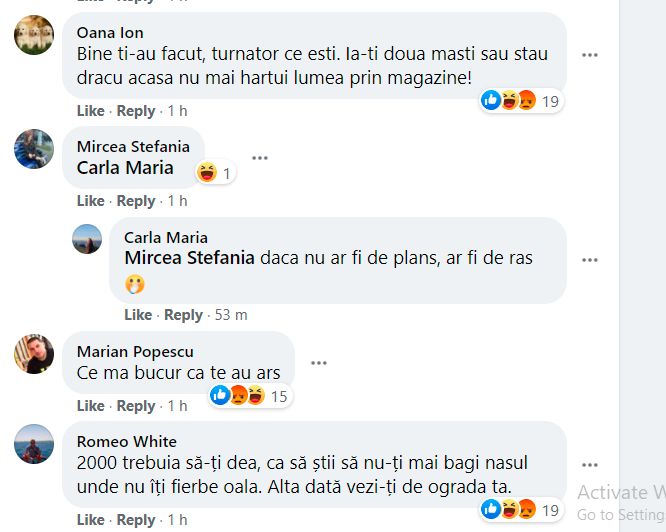666x532 pixels.
Task: Open Oana Ion's profile picture
Action: [33, 36]
